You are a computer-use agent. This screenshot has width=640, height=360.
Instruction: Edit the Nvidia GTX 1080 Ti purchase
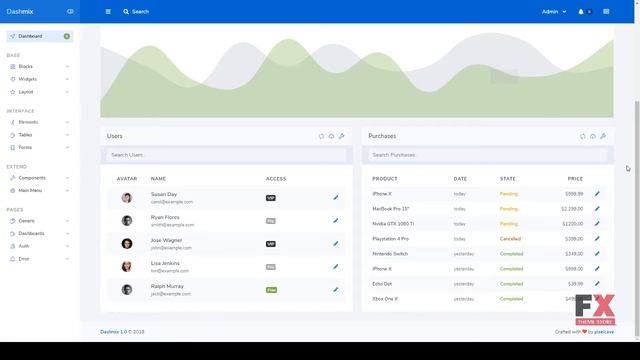597,224
